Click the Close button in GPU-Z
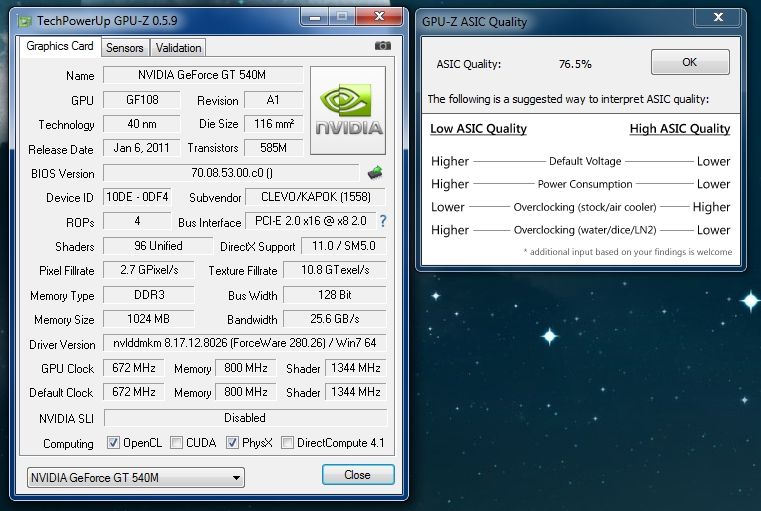Image resolution: width=761 pixels, height=511 pixels. pyautogui.click(x=358, y=475)
